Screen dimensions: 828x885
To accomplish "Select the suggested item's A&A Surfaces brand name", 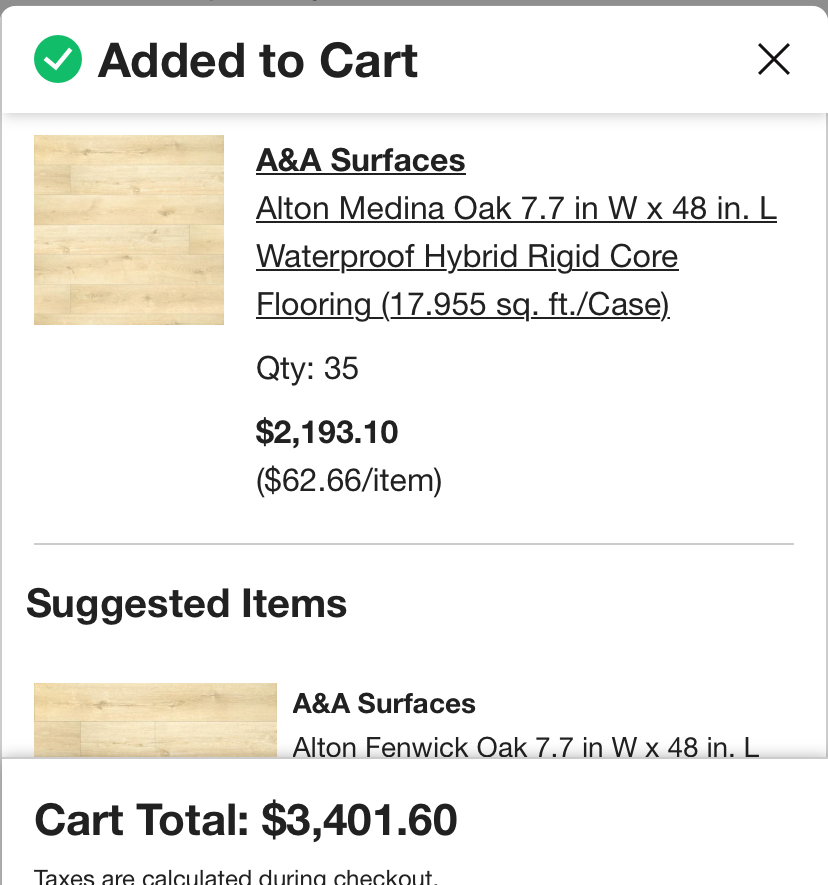I will 384,704.
